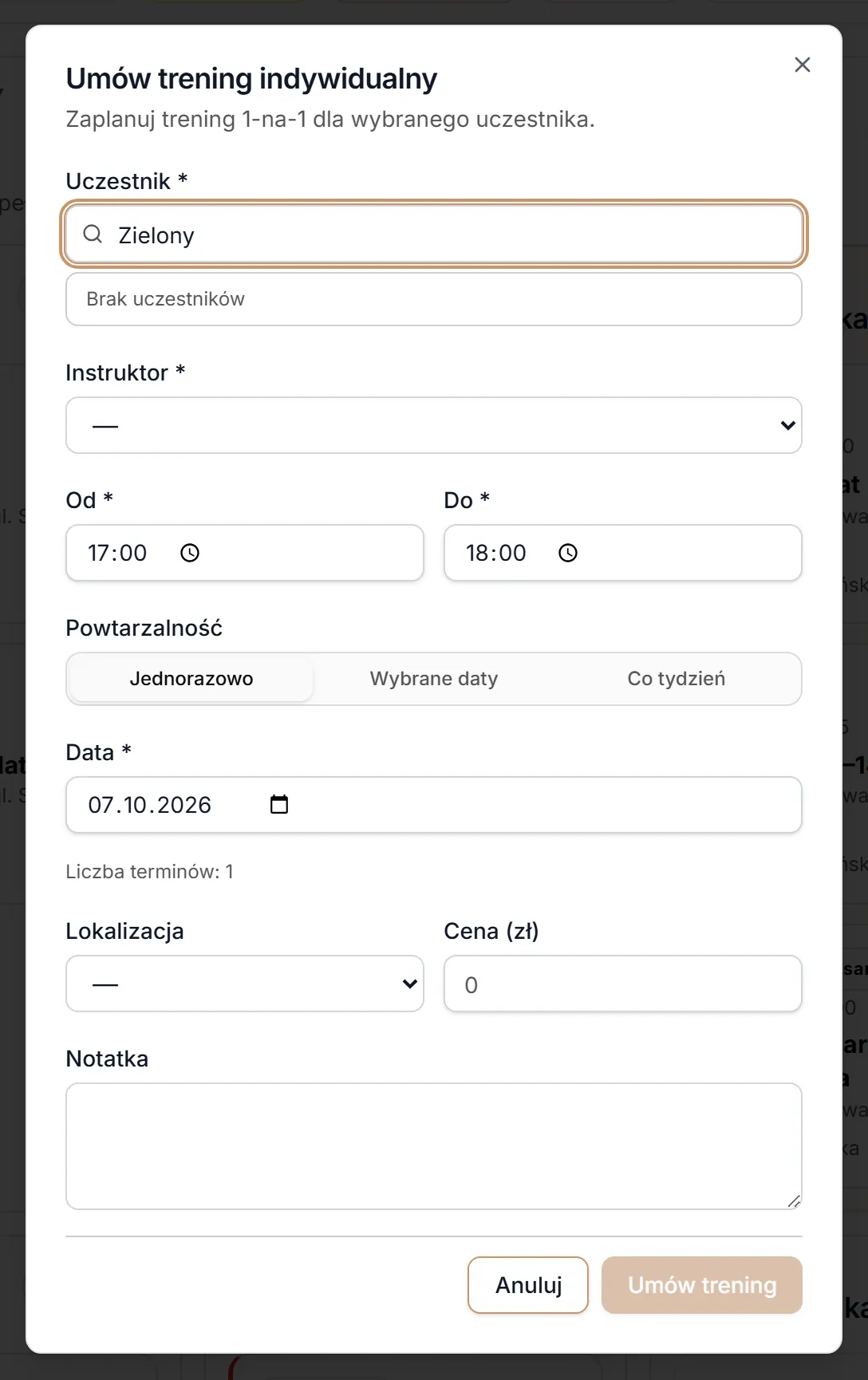Open time picker clock icon for Od

(x=190, y=553)
